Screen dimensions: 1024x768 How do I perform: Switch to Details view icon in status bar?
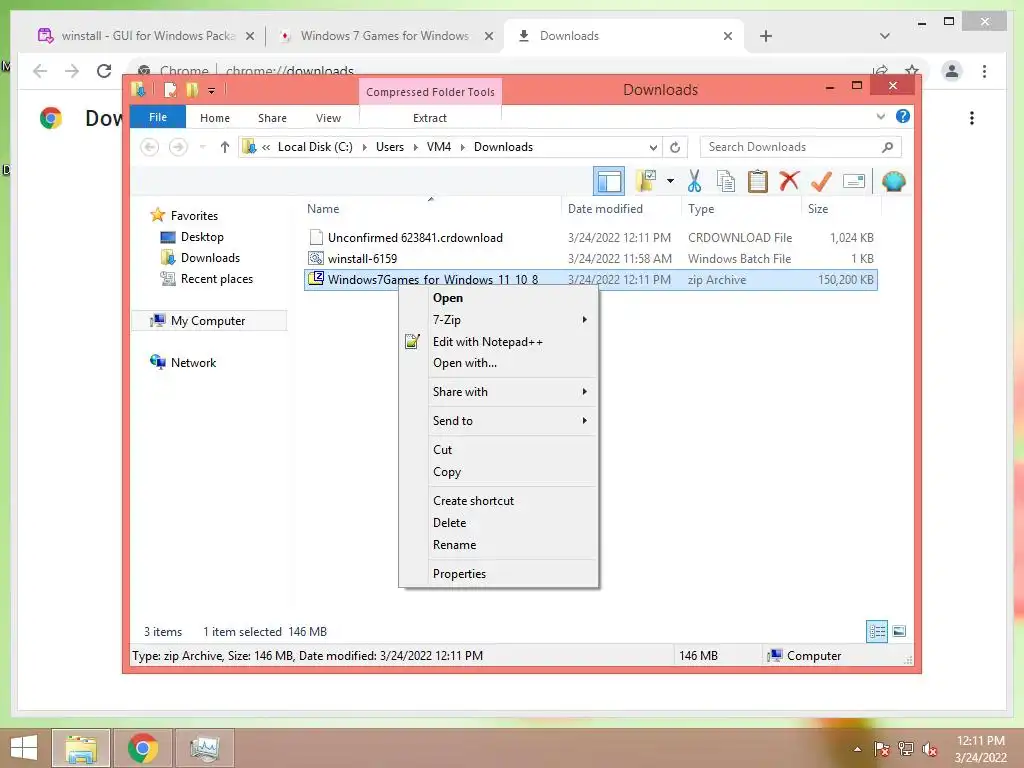pos(876,632)
